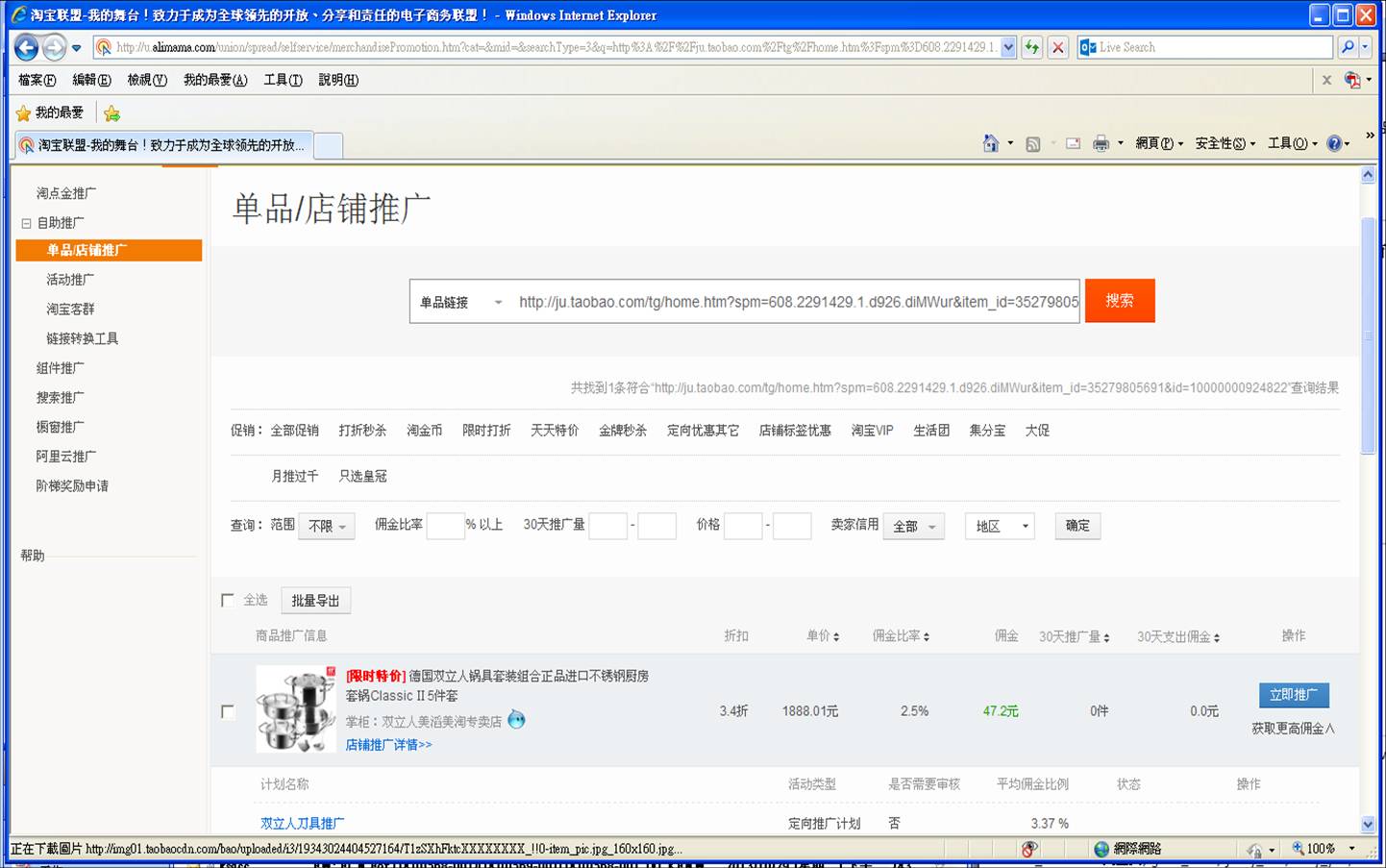Click the Refresh page icon
Viewport: 1386px width, 868px height.
1032,47
